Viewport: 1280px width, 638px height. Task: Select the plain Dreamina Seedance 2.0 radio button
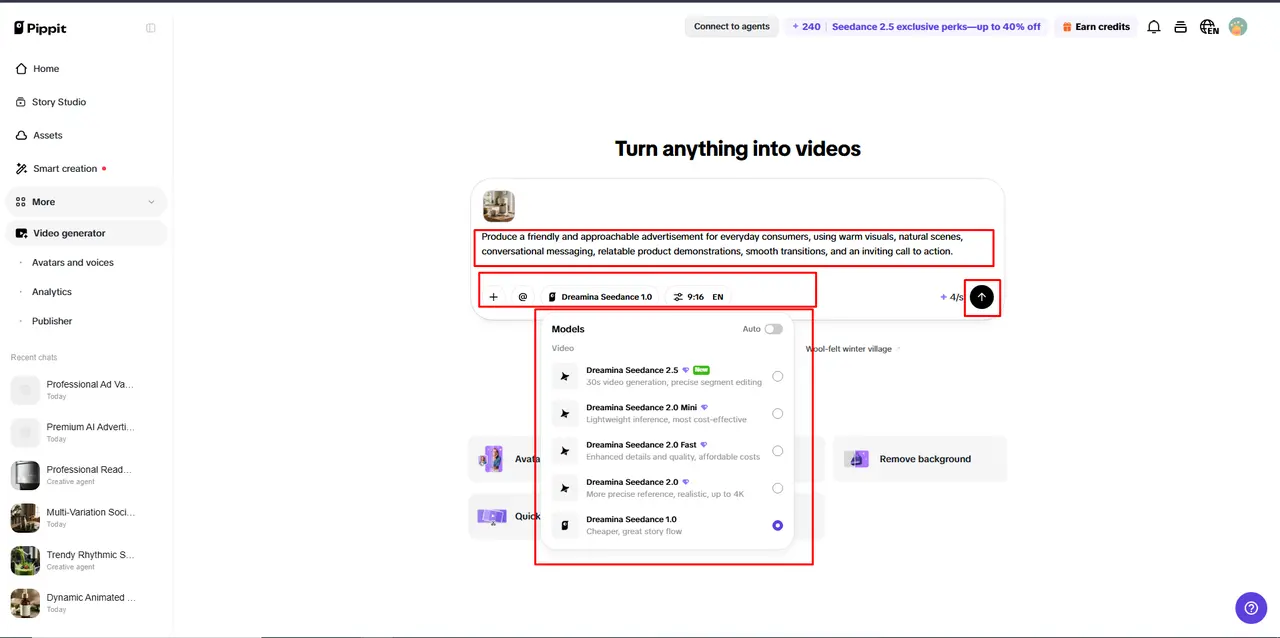pyautogui.click(x=778, y=489)
